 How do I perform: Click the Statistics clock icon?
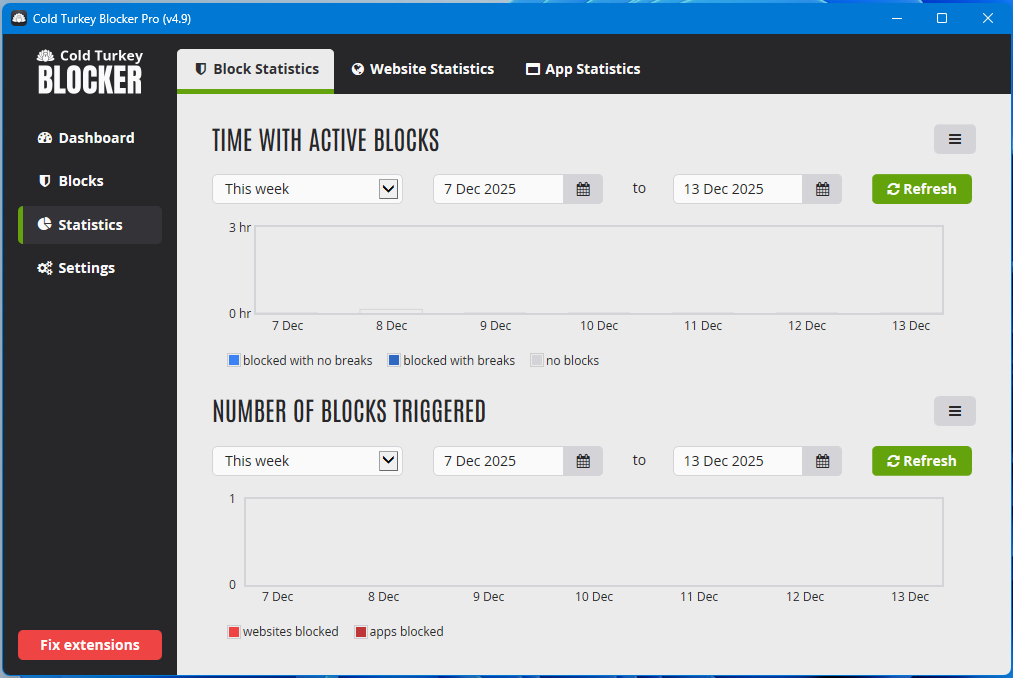click(x=46, y=224)
